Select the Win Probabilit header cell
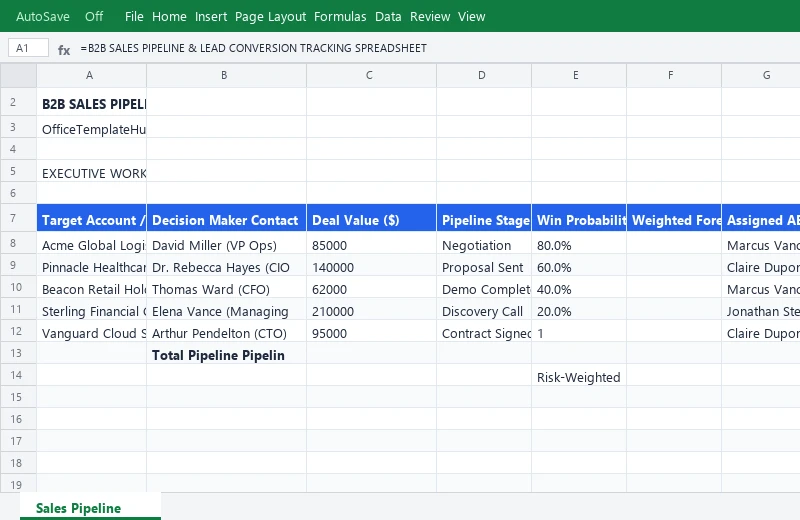The image size is (800, 520). click(579, 220)
